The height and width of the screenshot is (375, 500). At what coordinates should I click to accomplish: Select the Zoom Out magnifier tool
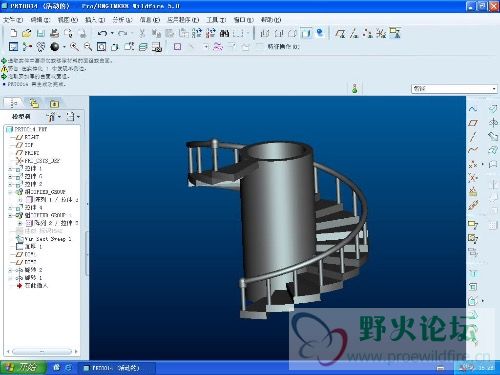tap(88, 47)
